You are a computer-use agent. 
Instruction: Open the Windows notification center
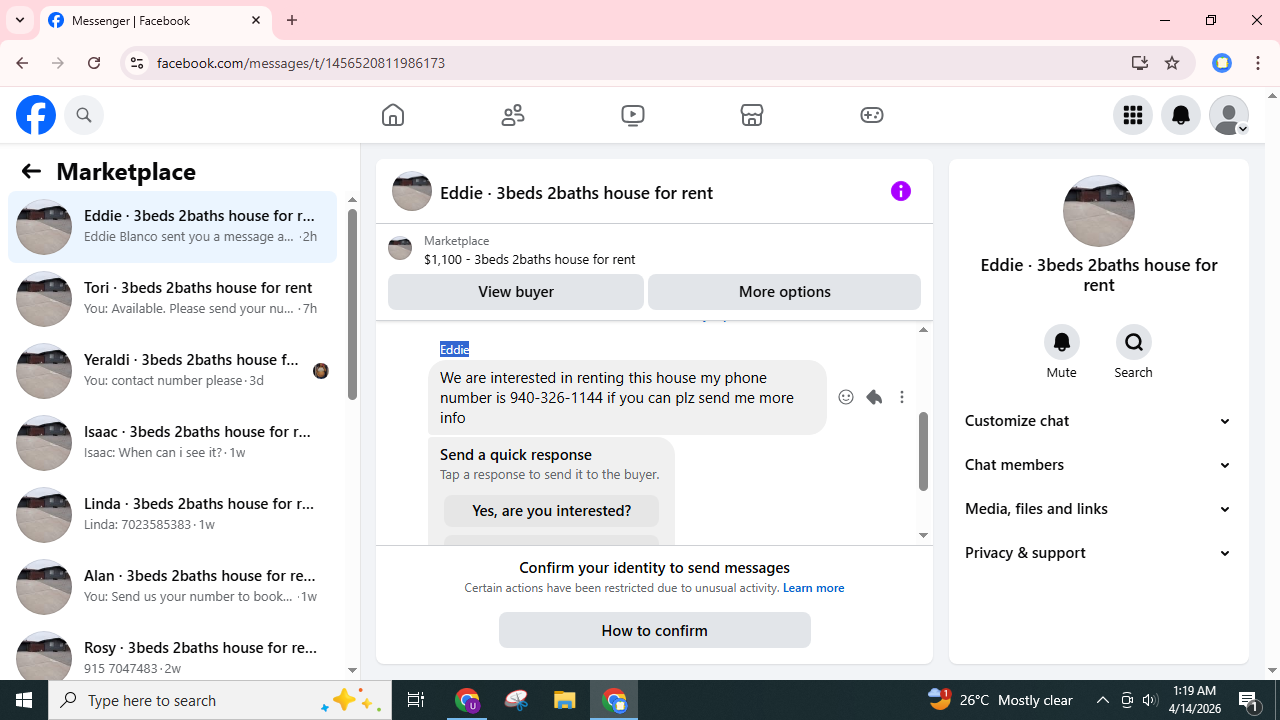pyautogui.click(x=1251, y=700)
